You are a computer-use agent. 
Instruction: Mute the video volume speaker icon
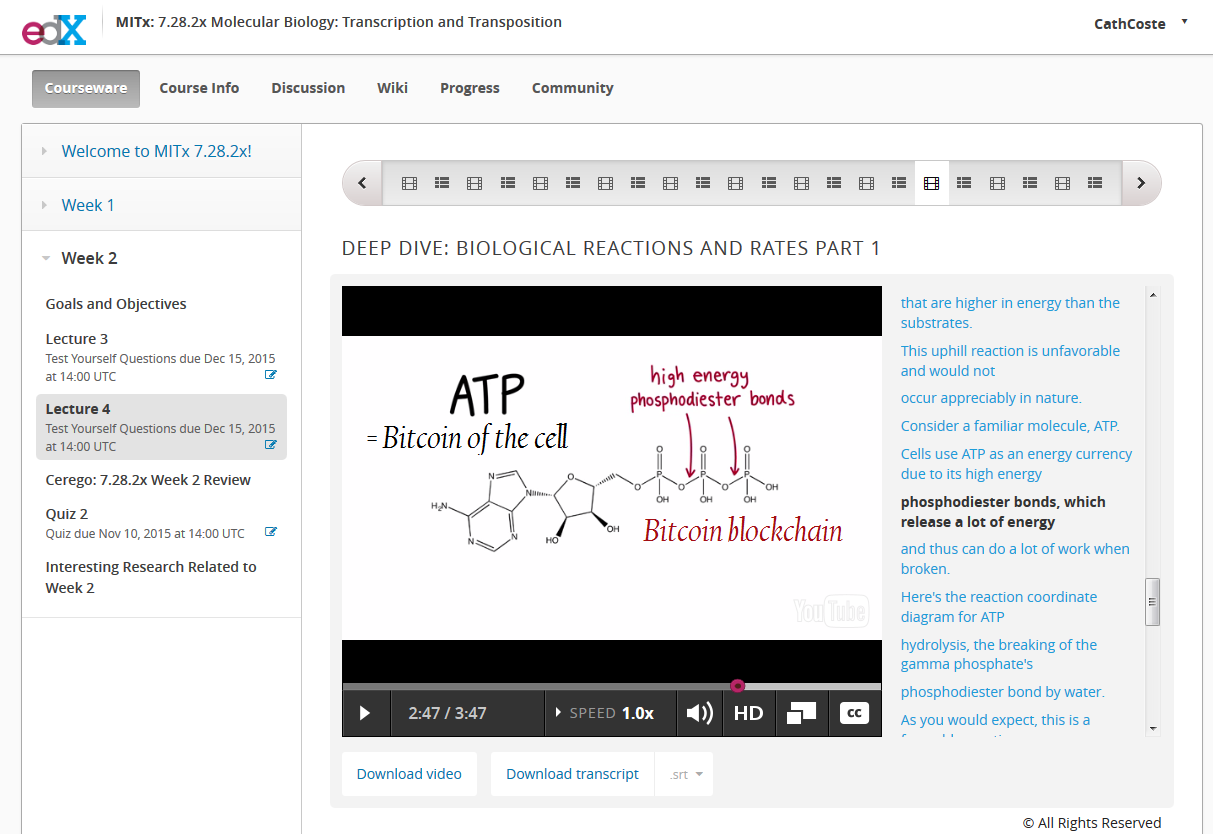[x=699, y=713]
